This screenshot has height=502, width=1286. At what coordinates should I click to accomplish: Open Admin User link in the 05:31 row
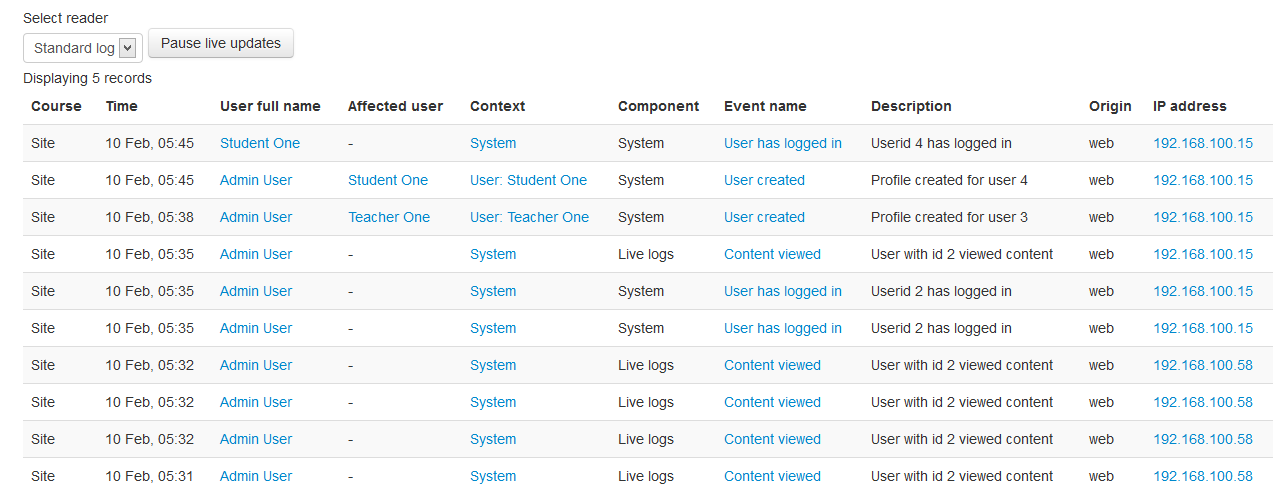(x=256, y=476)
